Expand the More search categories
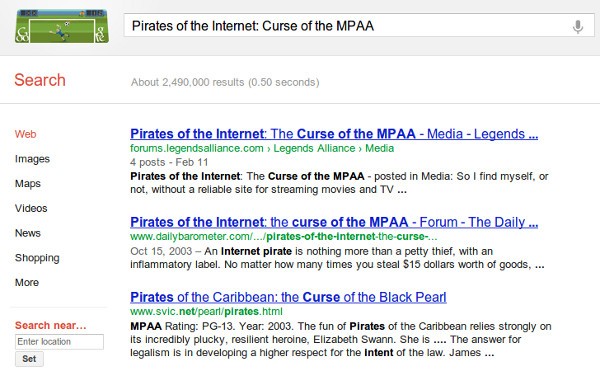Viewport: 600px width, 371px height. 27,283
